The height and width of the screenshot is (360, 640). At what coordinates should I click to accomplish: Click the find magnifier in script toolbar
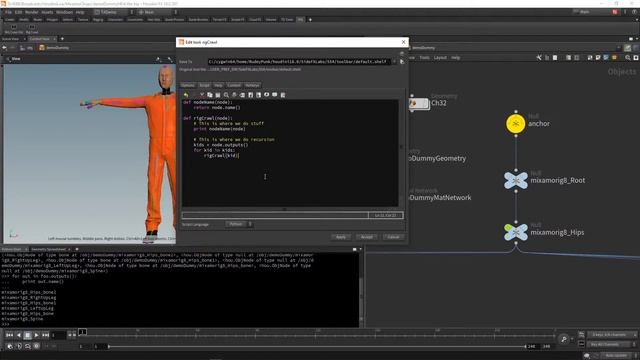226,95
